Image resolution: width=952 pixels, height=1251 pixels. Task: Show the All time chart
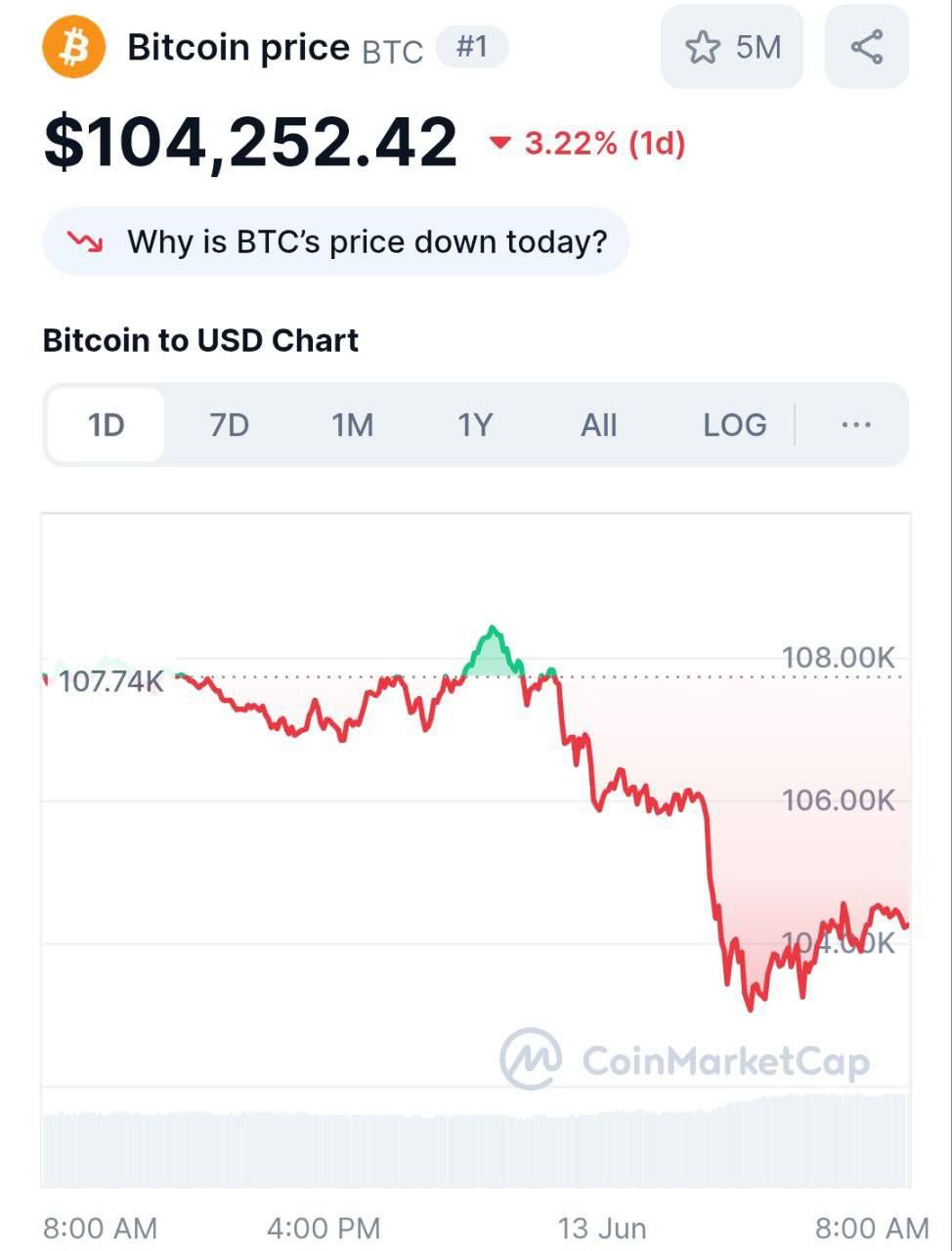(598, 425)
